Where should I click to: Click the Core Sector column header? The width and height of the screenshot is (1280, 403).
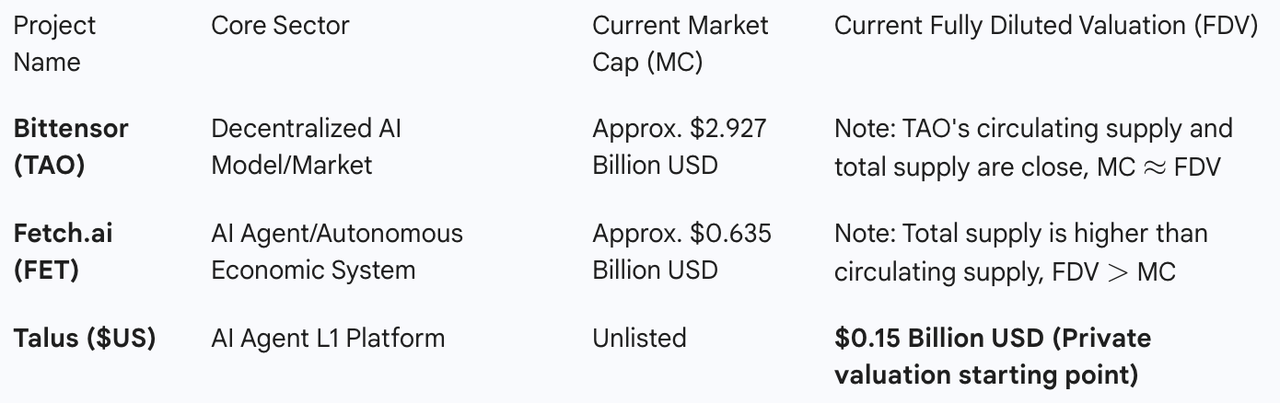pyautogui.click(x=280, y=26)
